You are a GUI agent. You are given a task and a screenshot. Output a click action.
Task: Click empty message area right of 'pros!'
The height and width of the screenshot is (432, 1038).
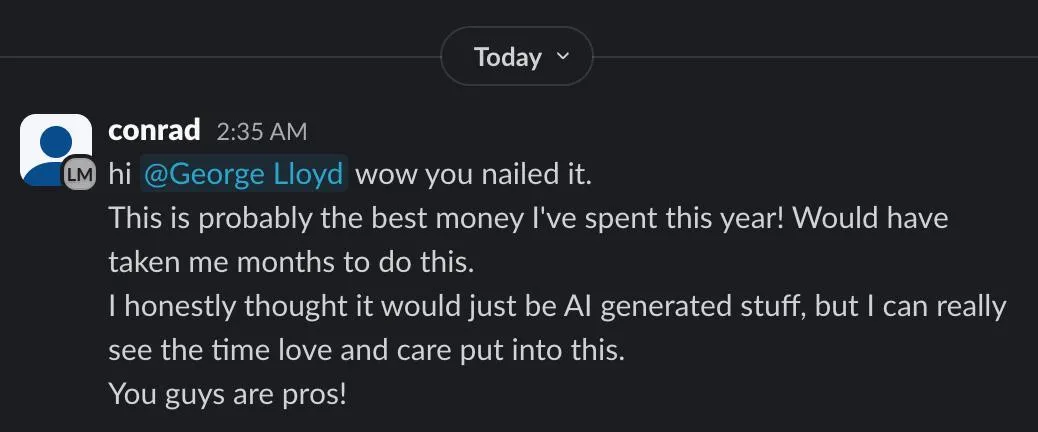[x=650, y=394]
